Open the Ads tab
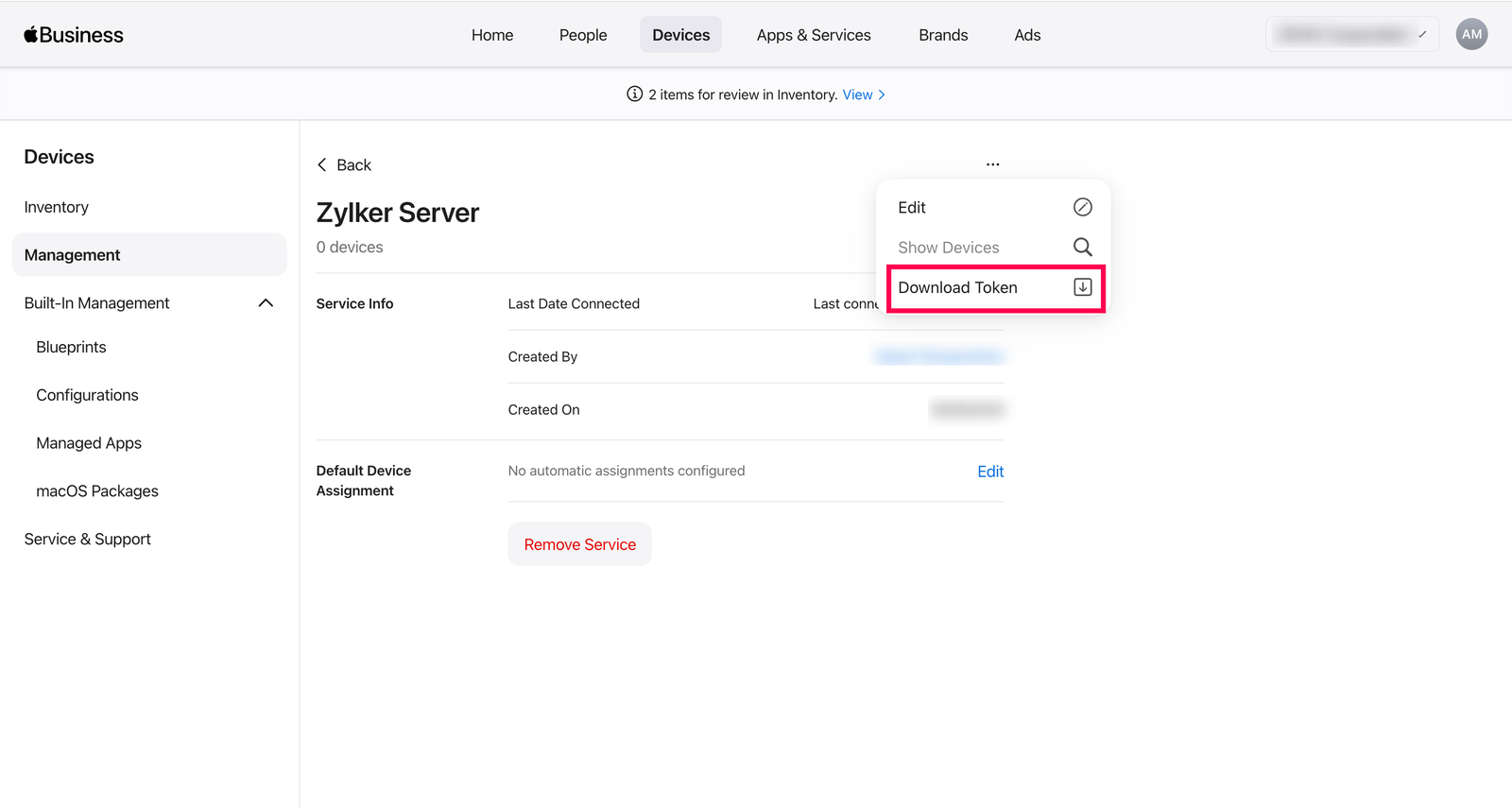This screenshot has width=1512, height=808. pos(1027,35)
